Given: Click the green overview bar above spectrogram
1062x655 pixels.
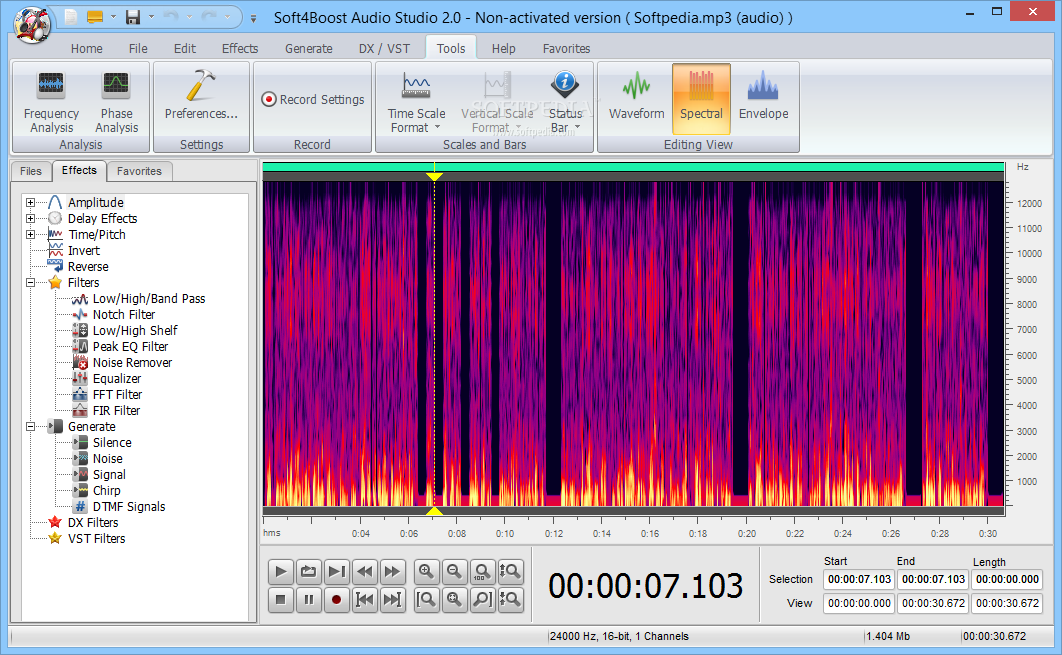Looking at the screenshot, I should 633,167.
